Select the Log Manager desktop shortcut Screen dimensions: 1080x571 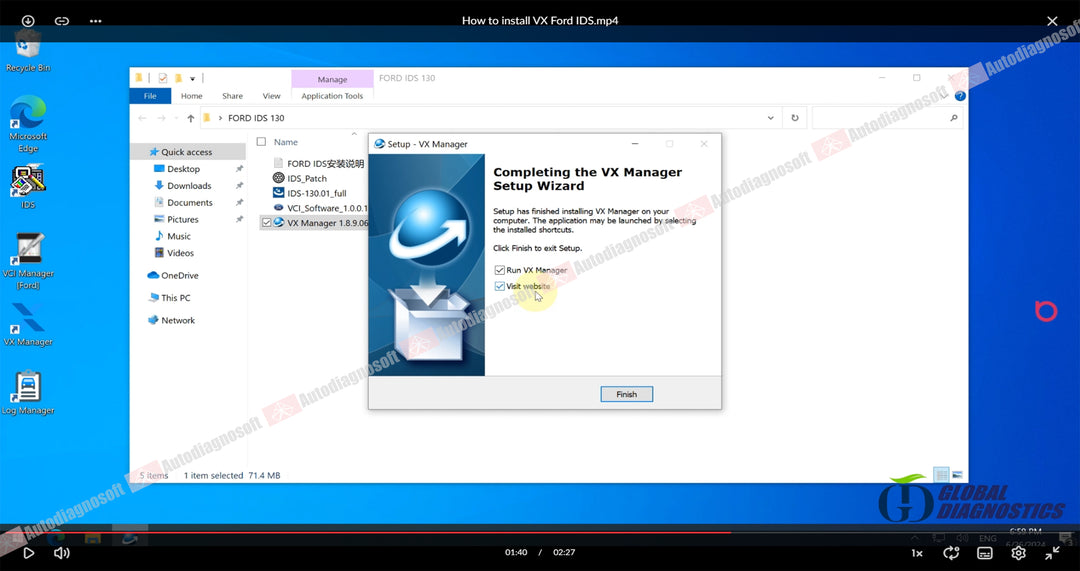pos(28,393)
